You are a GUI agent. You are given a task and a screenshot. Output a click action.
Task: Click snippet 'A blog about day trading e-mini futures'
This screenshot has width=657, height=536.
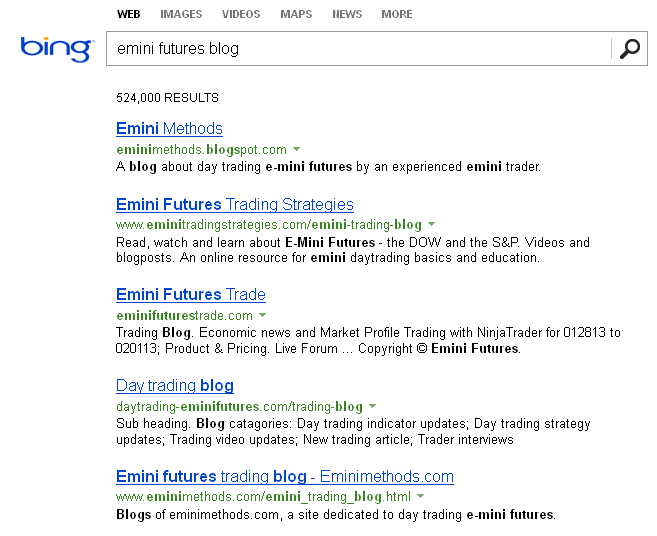click(x=328, y=167)
